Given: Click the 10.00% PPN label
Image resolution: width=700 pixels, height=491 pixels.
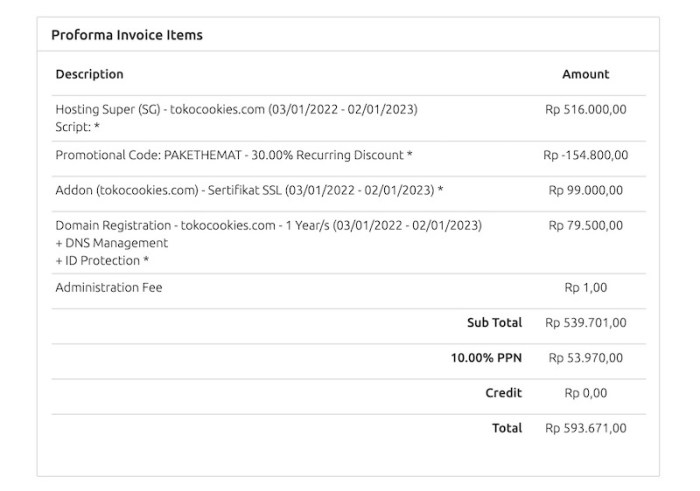Looking at the screenshot, I should (486, 358).
